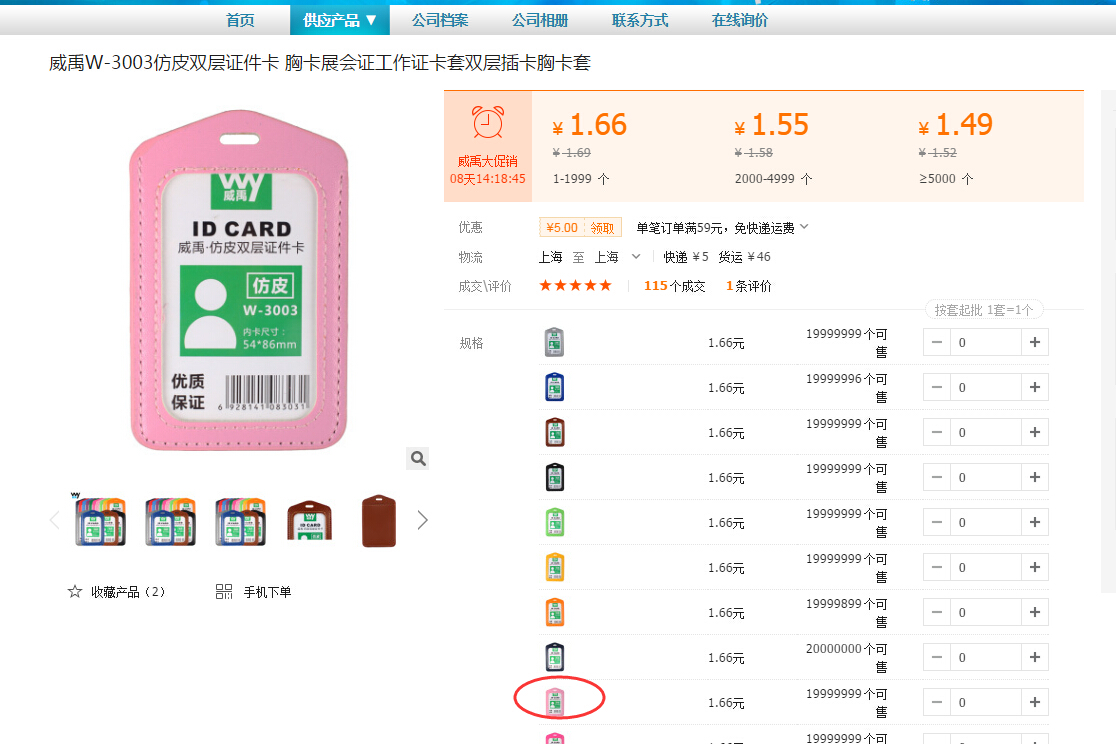Viewport: 1116px width, 744px height.
Task: Select the yellow card holder swatch
Action: click(x=554, y=567)
